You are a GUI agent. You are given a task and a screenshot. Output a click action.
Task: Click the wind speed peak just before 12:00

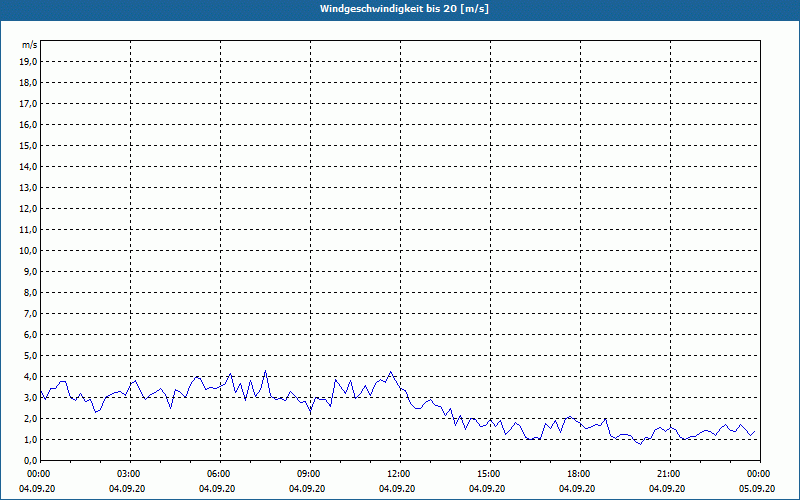[391, 372]
